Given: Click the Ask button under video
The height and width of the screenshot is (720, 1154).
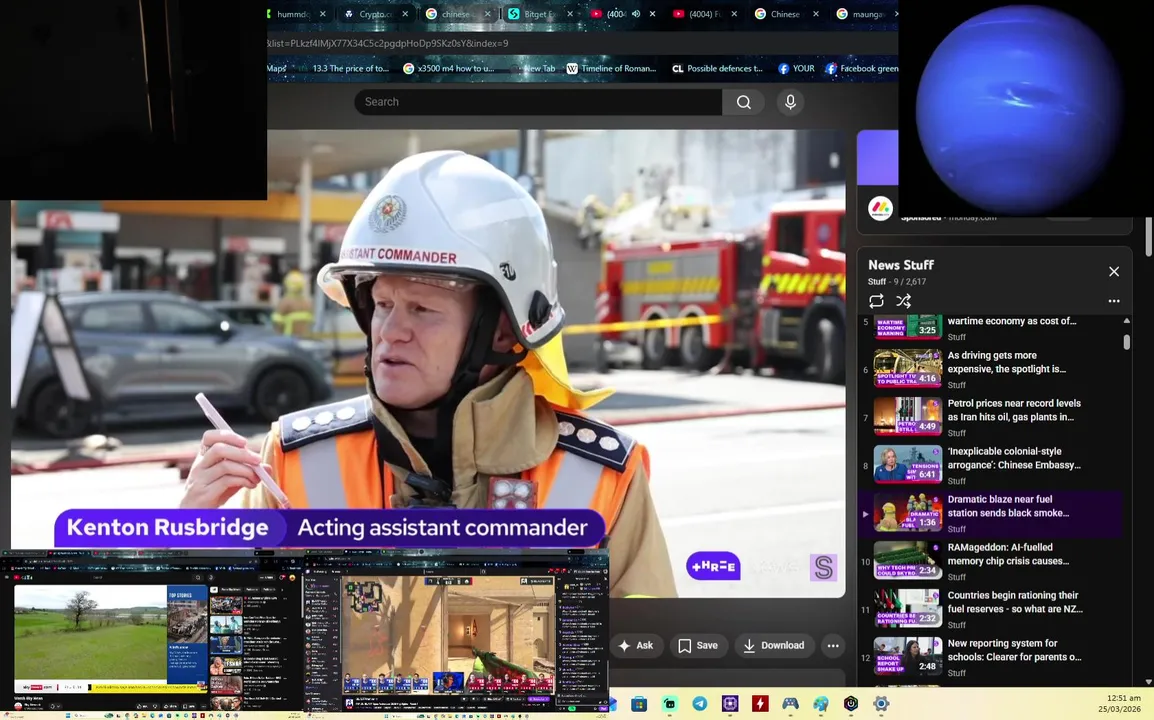Looking at the screenshot, I should point(636,646).
